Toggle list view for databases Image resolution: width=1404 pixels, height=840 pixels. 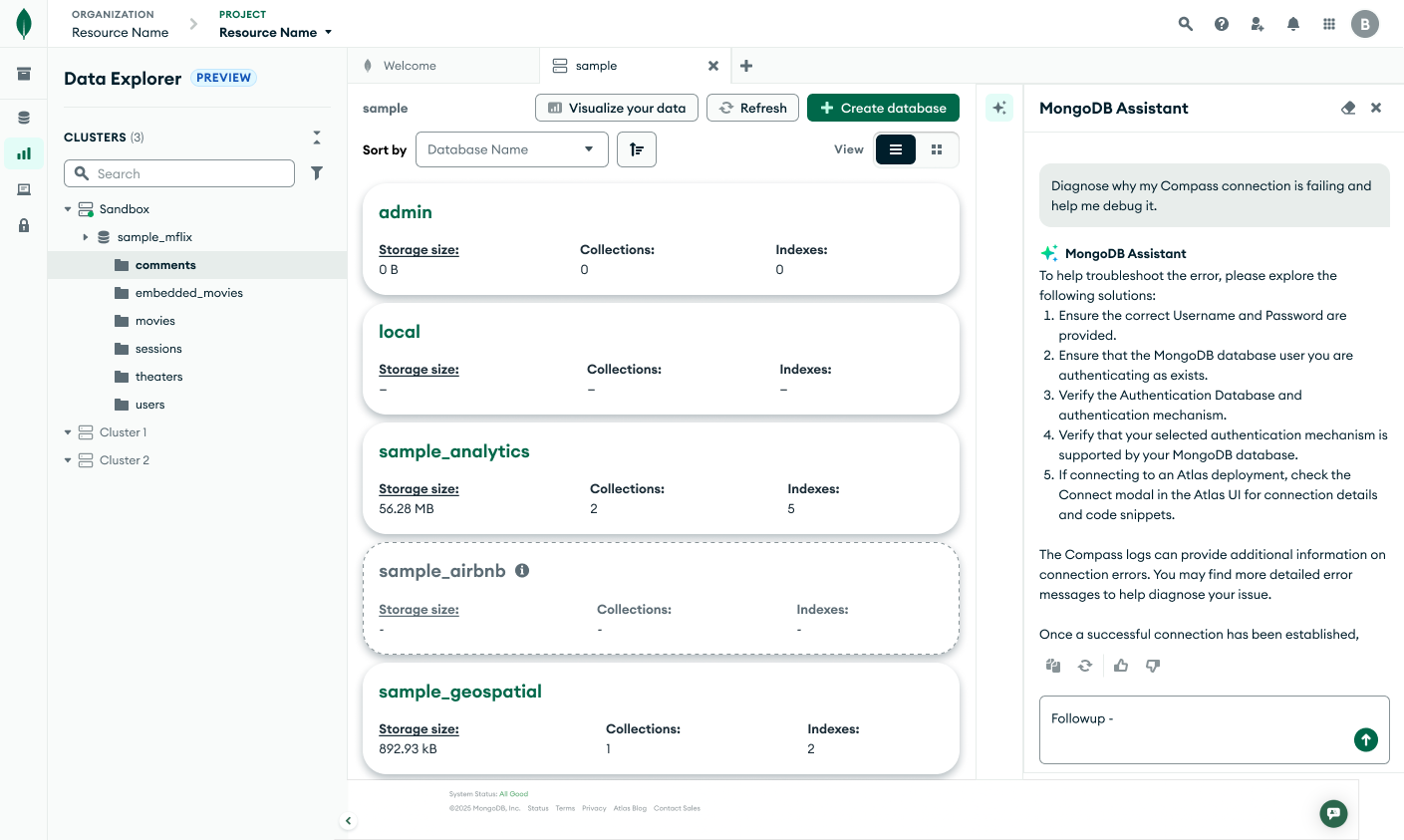coord(895,148)
